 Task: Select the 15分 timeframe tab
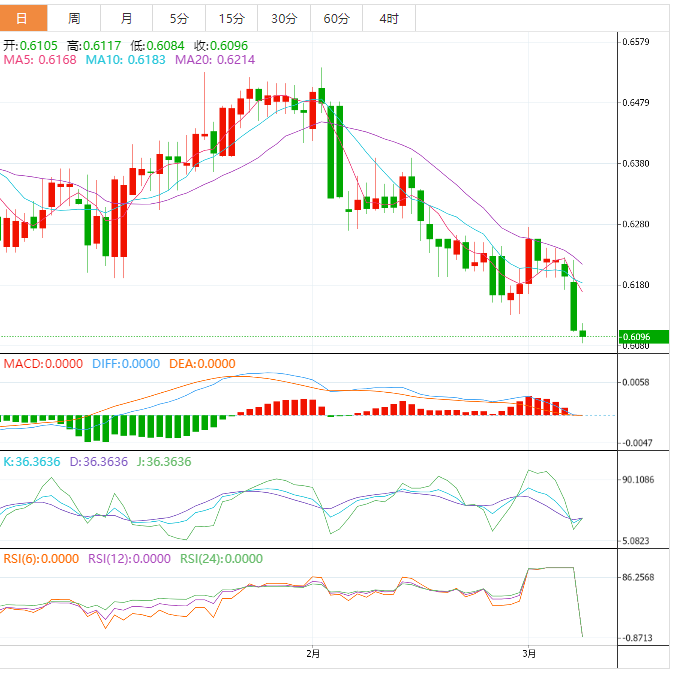(230, 19)
